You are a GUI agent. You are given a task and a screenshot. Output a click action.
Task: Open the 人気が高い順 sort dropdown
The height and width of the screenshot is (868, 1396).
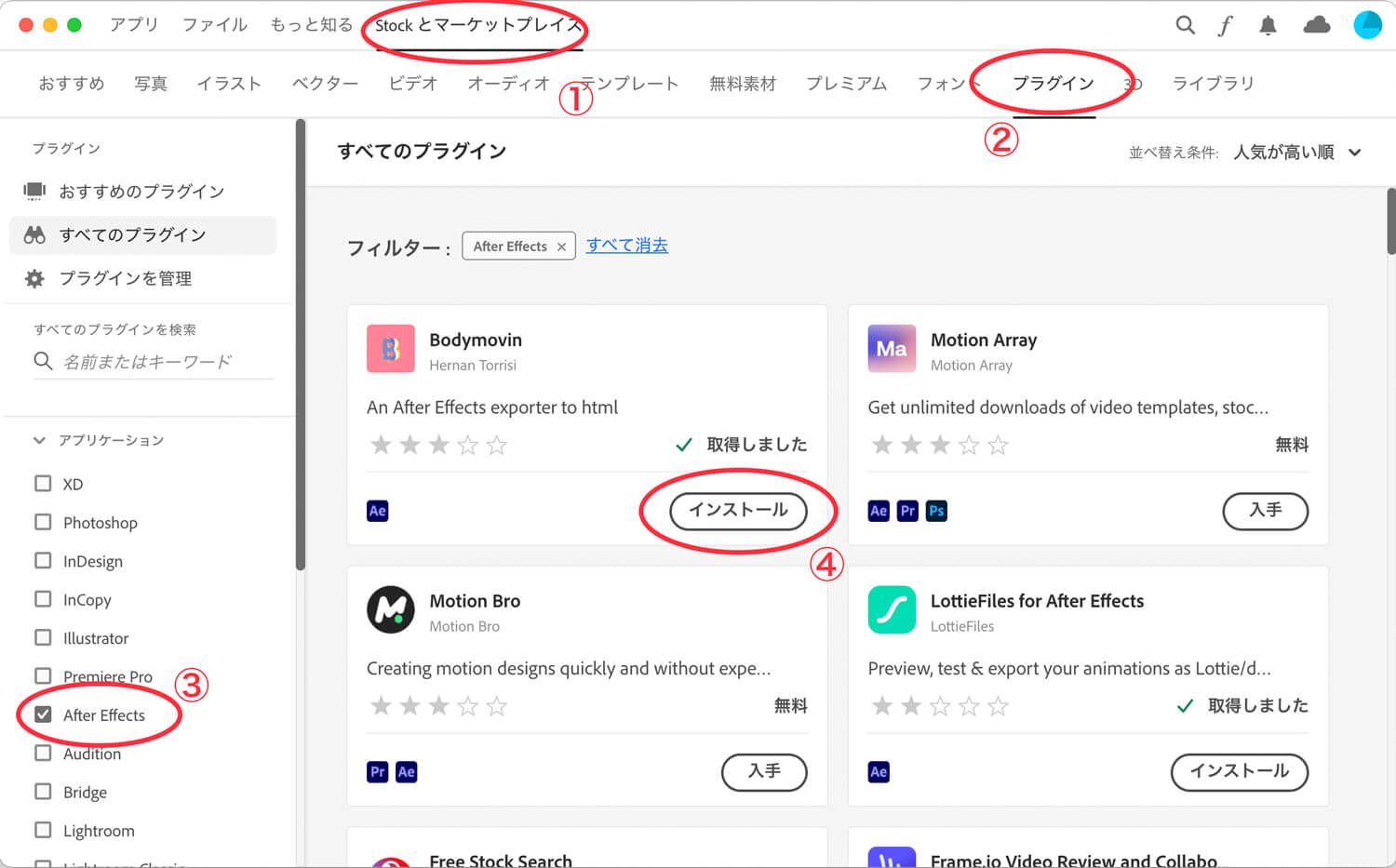click(1297, 153)
